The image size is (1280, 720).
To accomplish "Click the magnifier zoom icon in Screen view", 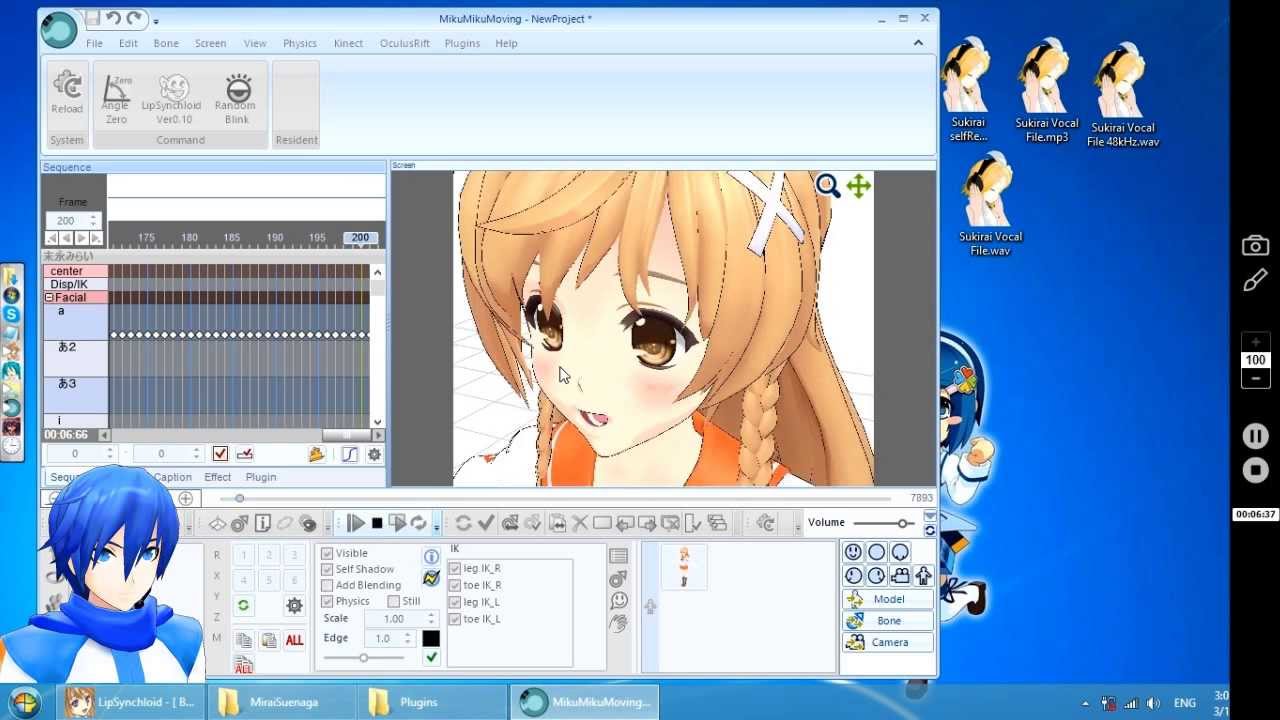I will 827,185.
